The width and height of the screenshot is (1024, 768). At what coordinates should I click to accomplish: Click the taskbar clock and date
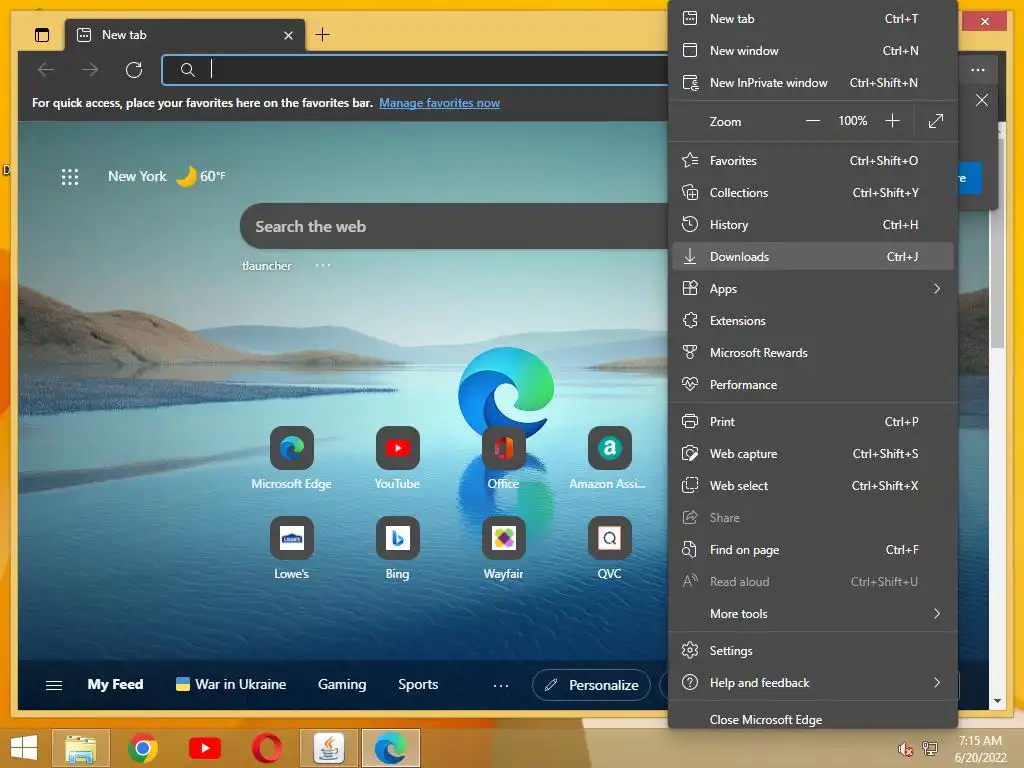(980, 749)
